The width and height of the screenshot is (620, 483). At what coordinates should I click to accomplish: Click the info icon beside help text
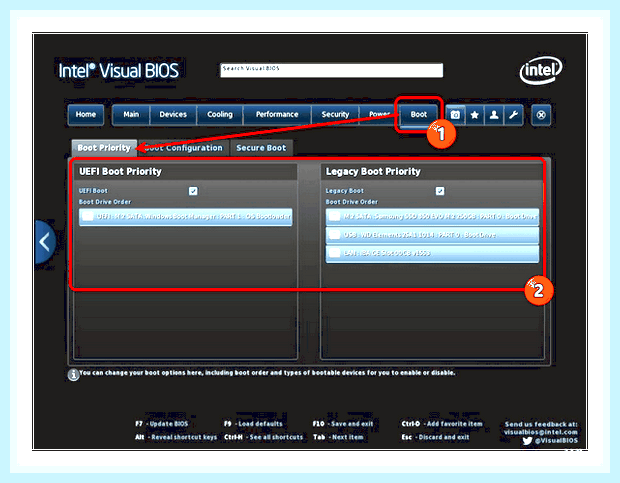click(x=73, y=374)
